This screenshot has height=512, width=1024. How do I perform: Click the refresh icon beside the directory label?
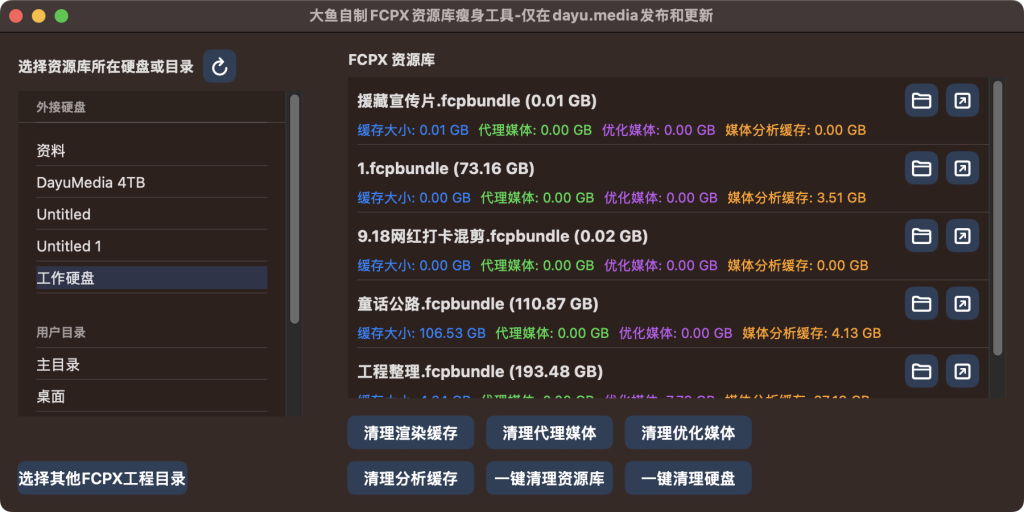coord(220,67)
